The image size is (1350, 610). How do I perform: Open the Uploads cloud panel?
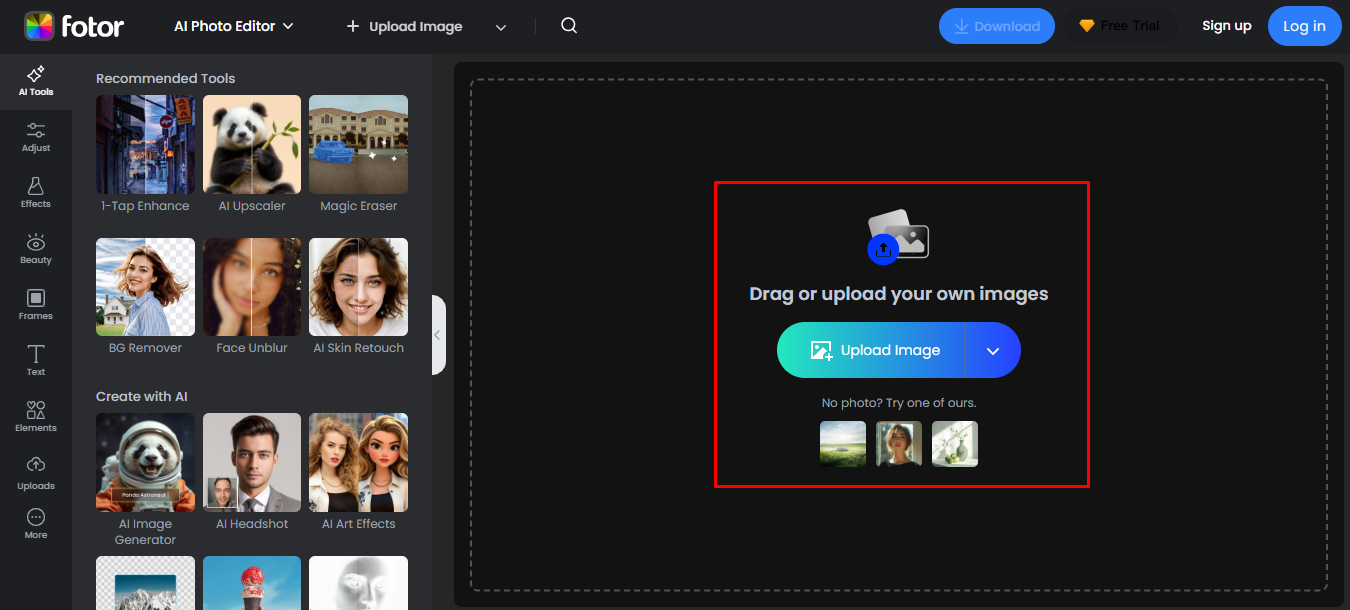tap(36, 473)
